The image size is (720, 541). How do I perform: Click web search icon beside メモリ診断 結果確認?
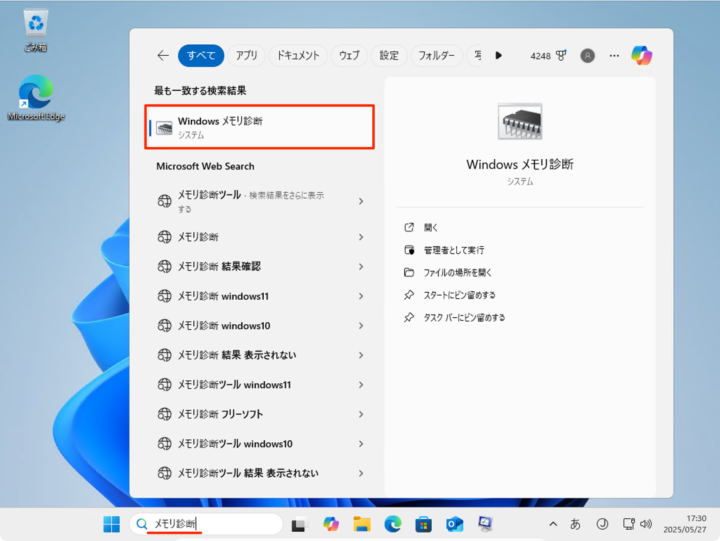tap(164, 266)
